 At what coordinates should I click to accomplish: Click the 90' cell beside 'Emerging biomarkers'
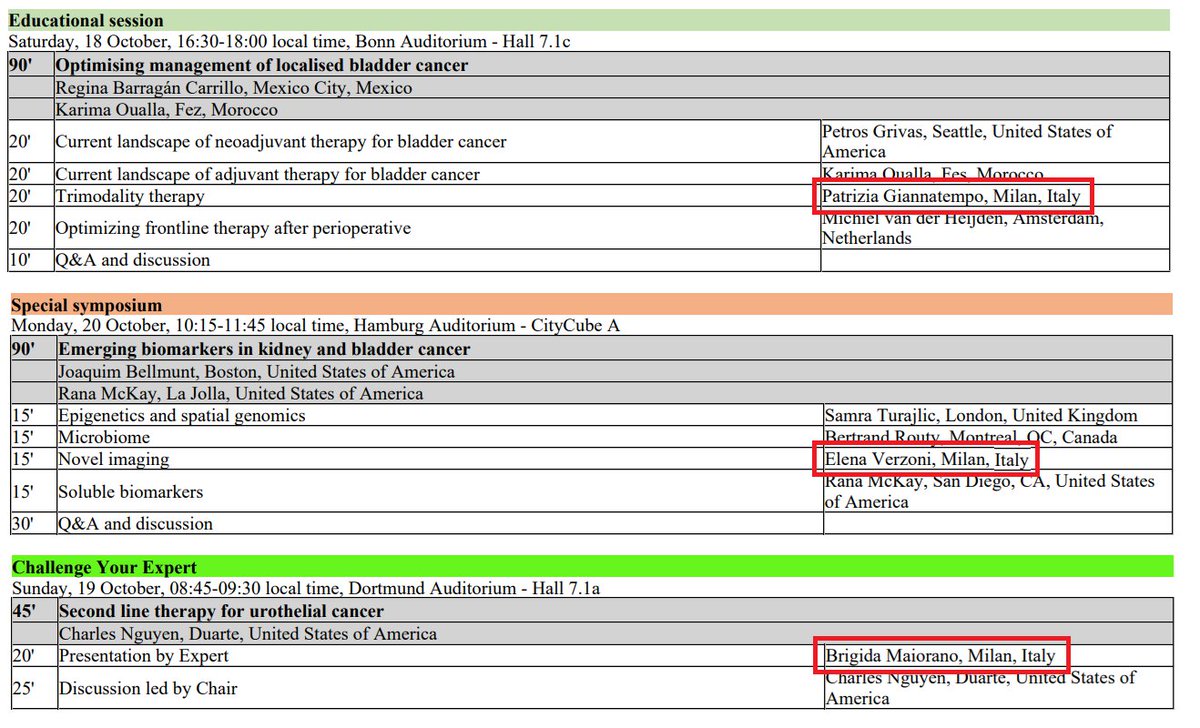coord(32,349)
